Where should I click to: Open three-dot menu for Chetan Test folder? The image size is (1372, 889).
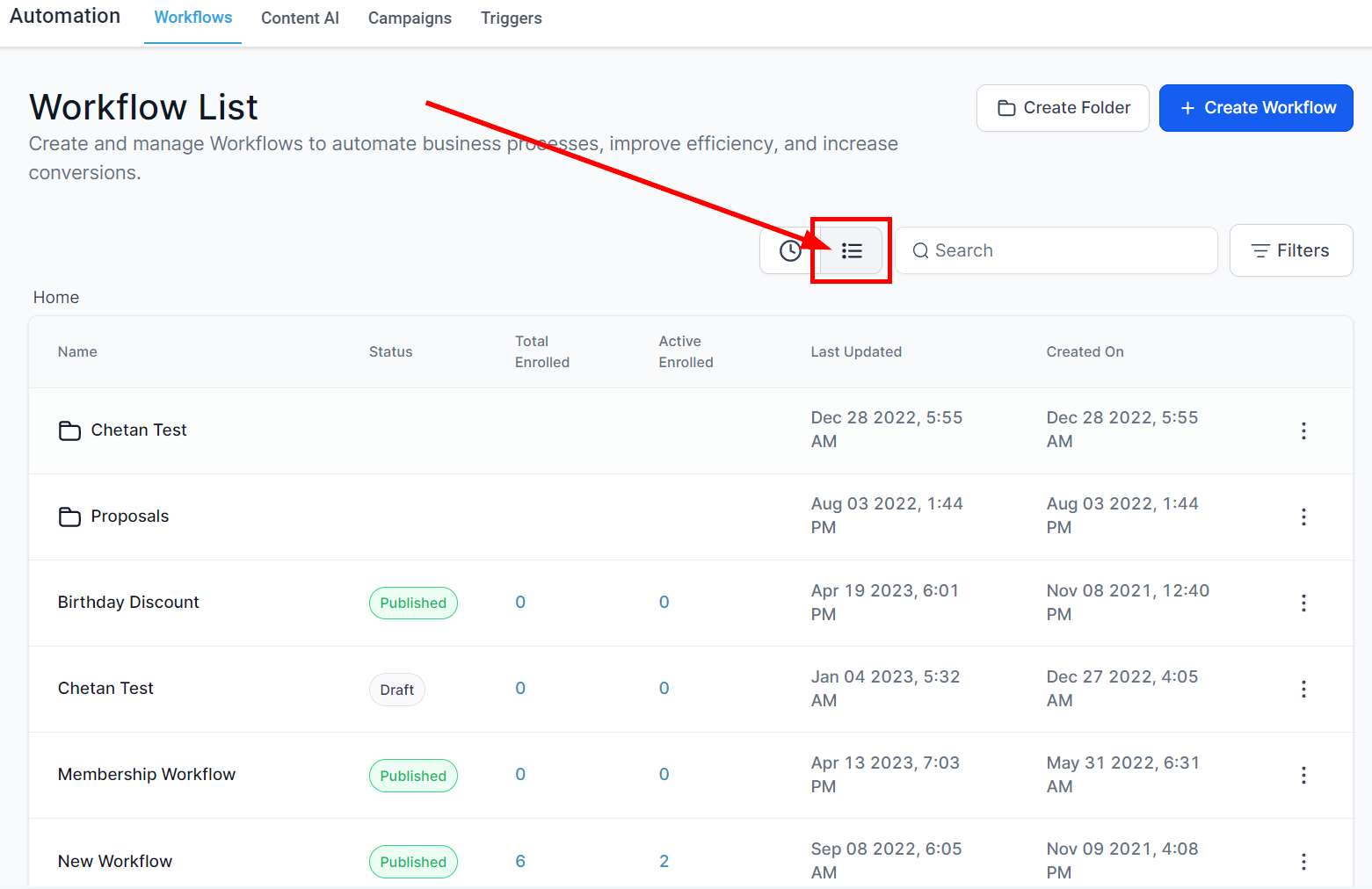click(x=1303, y=430)
